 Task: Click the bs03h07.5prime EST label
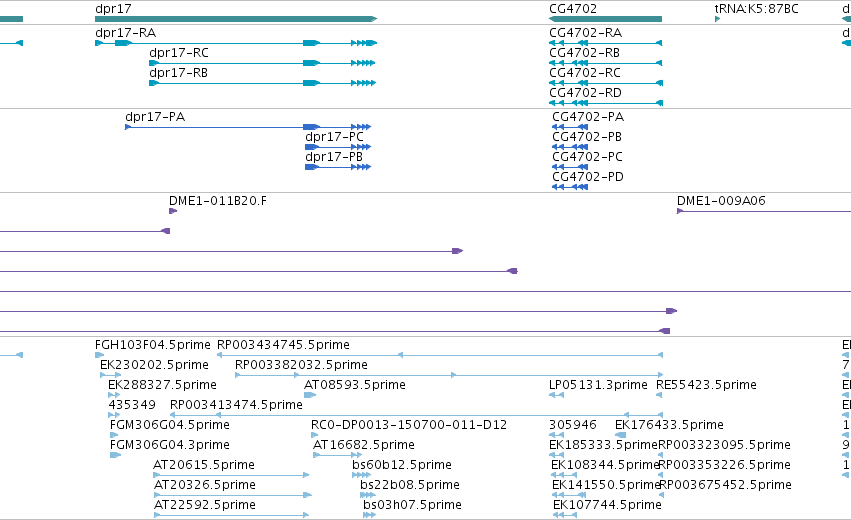[412, 505]
